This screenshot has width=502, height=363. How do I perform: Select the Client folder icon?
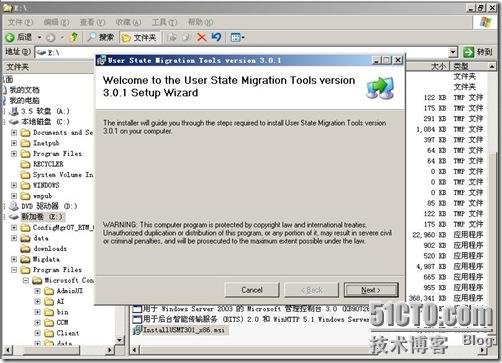point(49,333)
